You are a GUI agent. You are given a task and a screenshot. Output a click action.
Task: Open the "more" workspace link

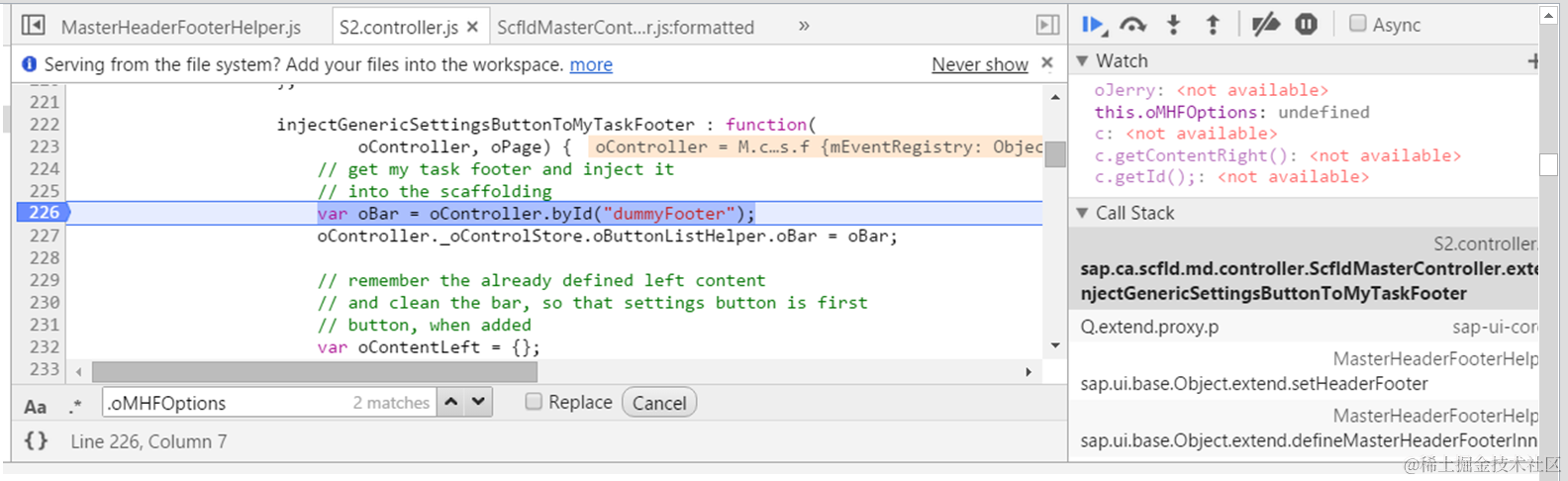click(591, 65)
